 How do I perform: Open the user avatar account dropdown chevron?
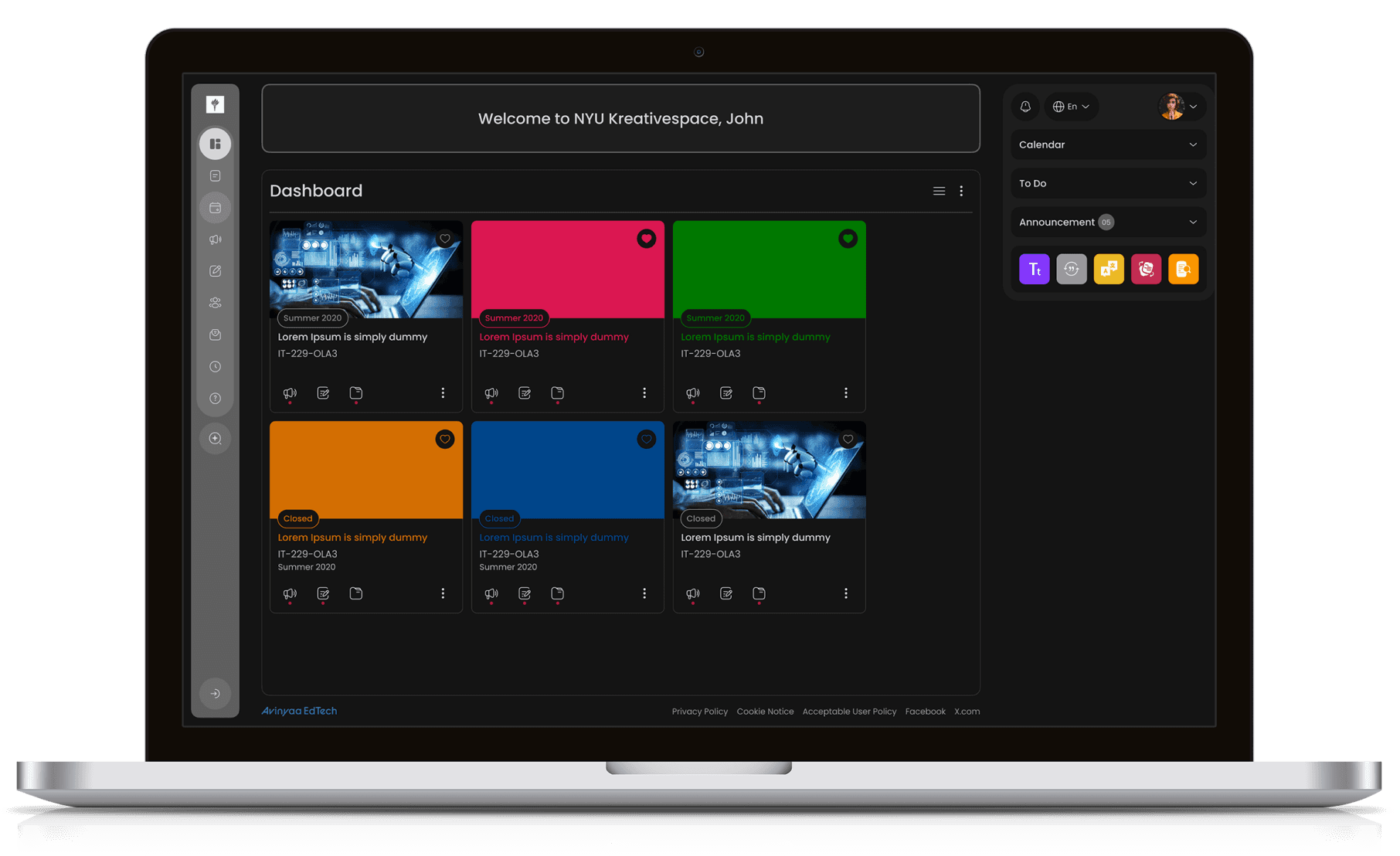(x=1194, y=107)
